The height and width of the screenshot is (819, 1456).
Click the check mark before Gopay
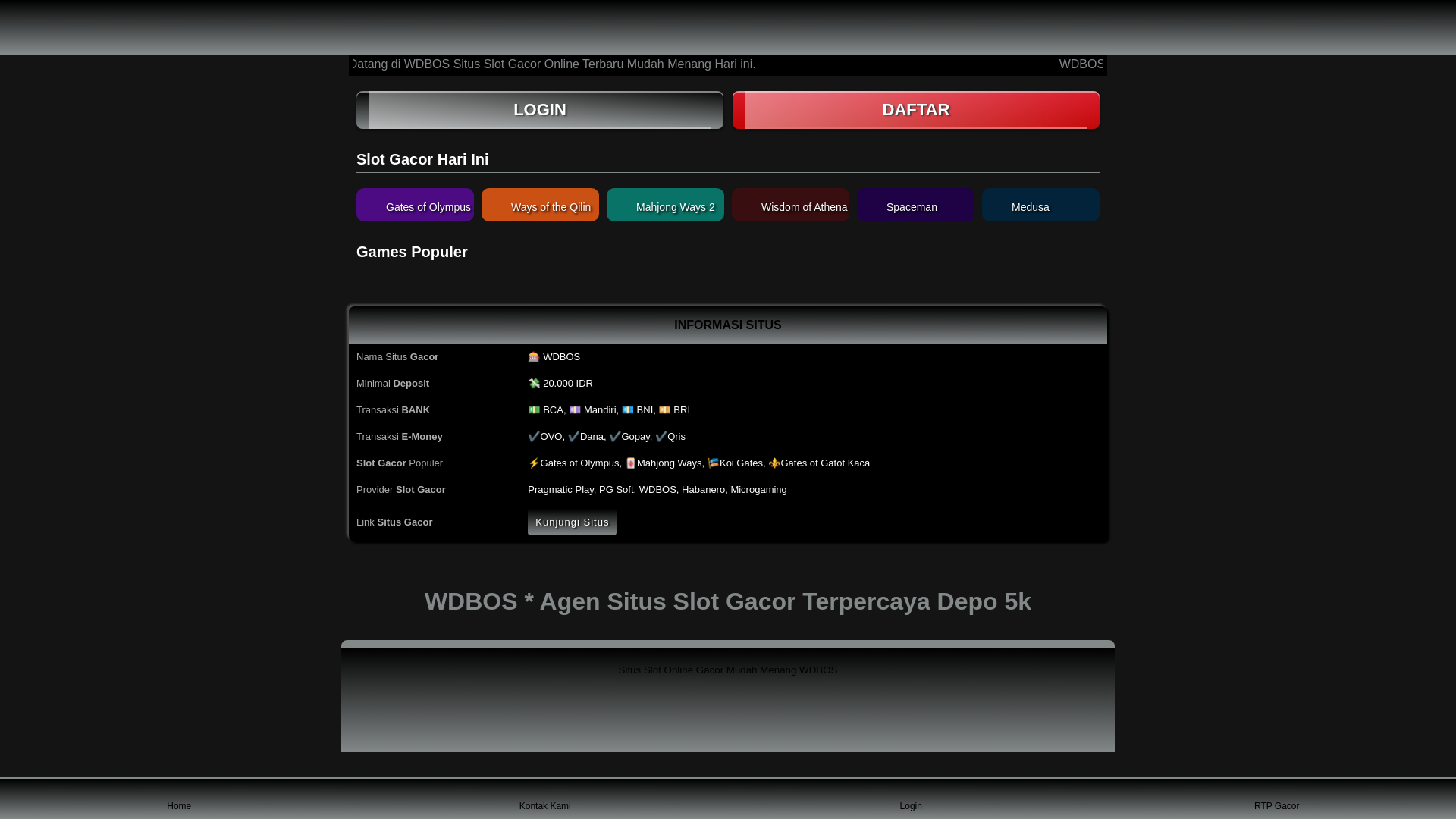click(x=615, y=437)
